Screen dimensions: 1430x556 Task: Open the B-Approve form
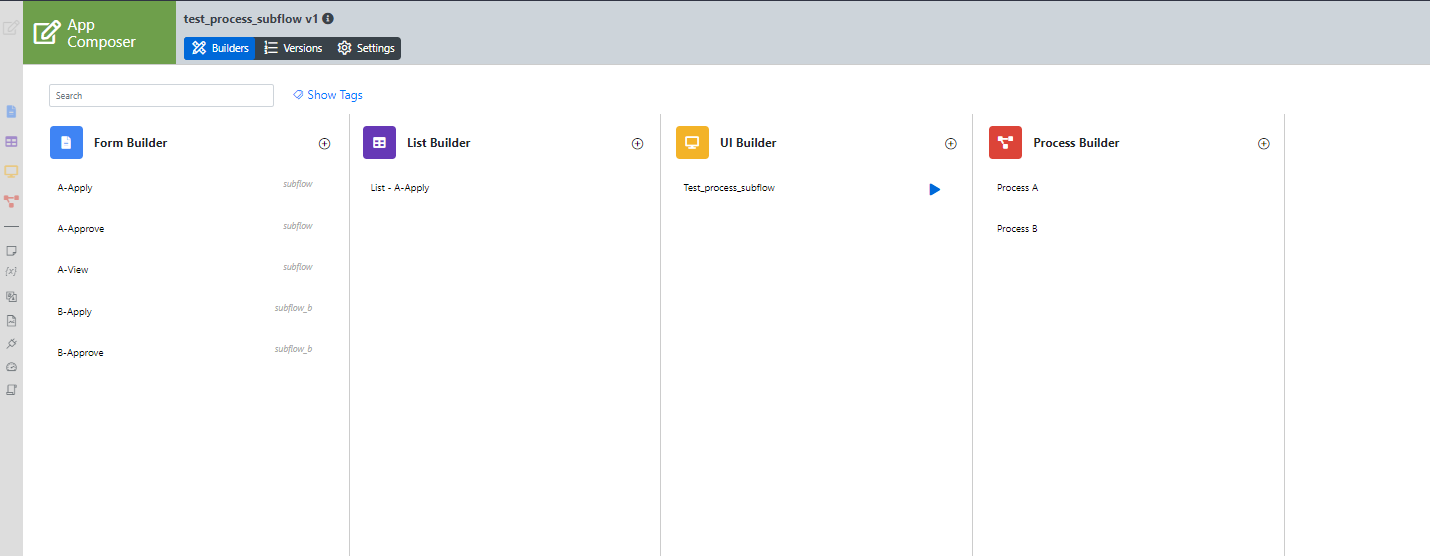tap(80, 353)
